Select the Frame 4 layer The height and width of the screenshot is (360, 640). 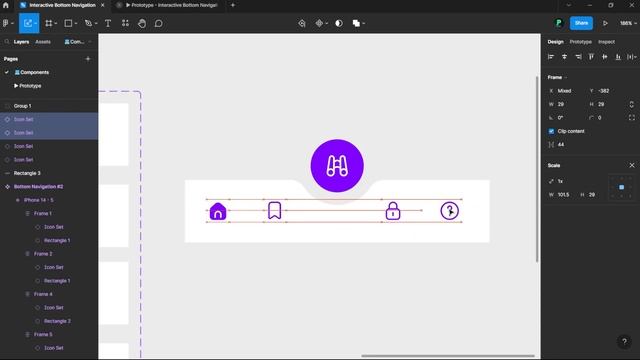point(49,294)
